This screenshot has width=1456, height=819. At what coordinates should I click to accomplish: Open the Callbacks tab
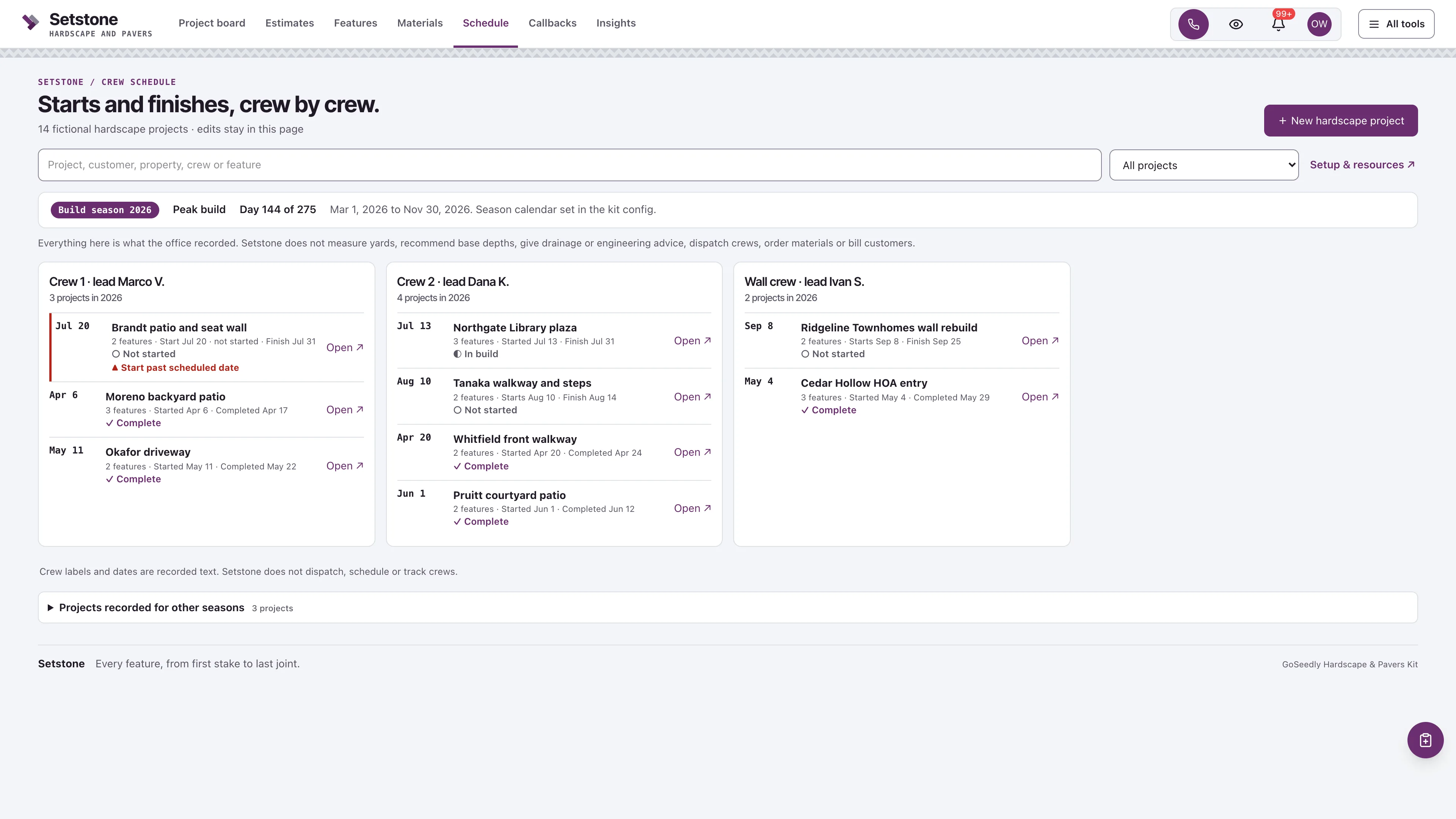click(x=552, y=23)
